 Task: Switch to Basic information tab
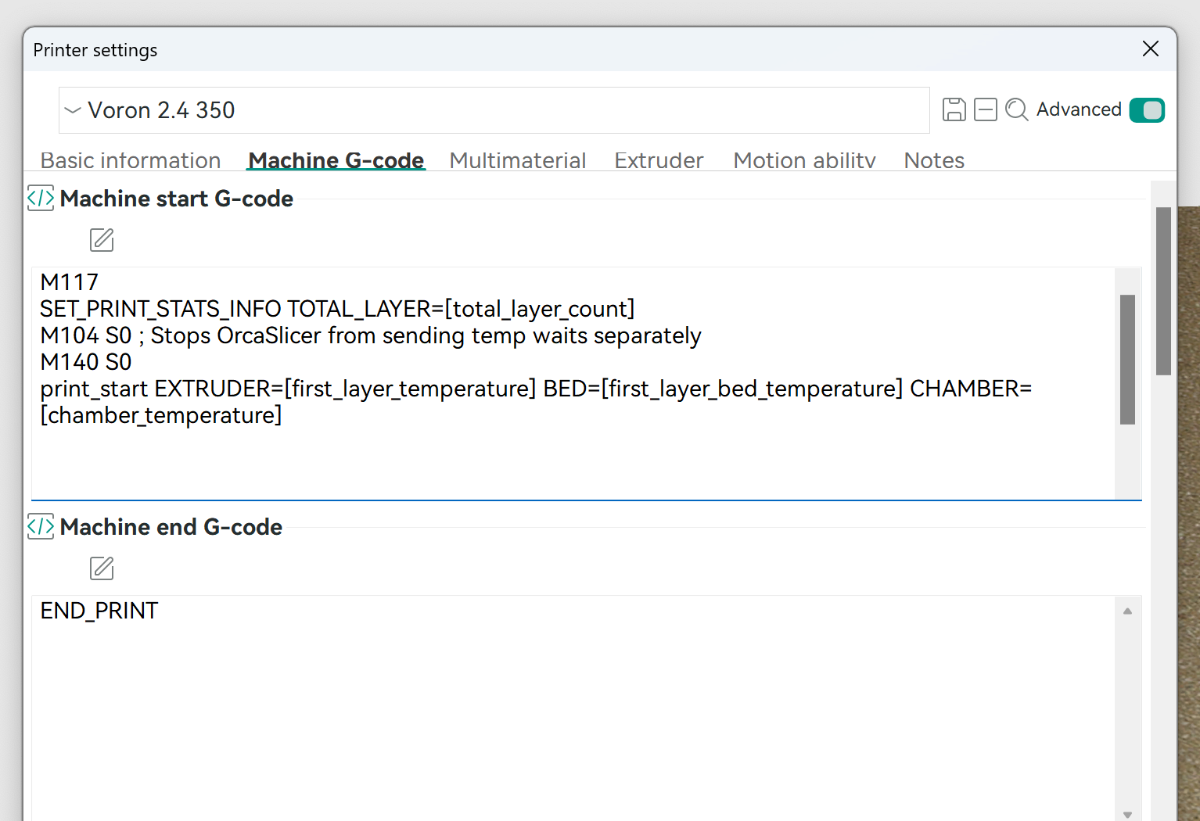pyautogui.click(x=130, y=160)
